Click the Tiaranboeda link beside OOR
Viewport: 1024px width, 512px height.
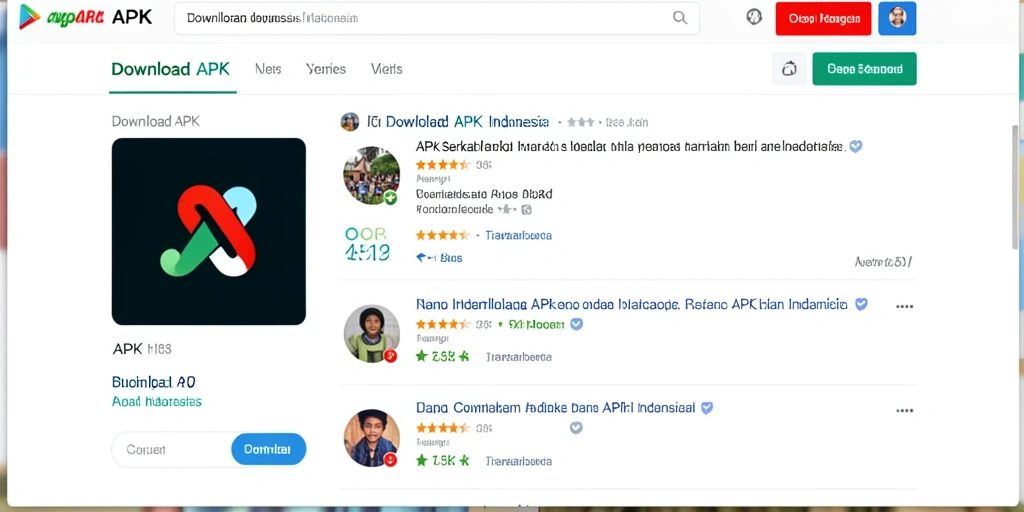coord(519,235)
